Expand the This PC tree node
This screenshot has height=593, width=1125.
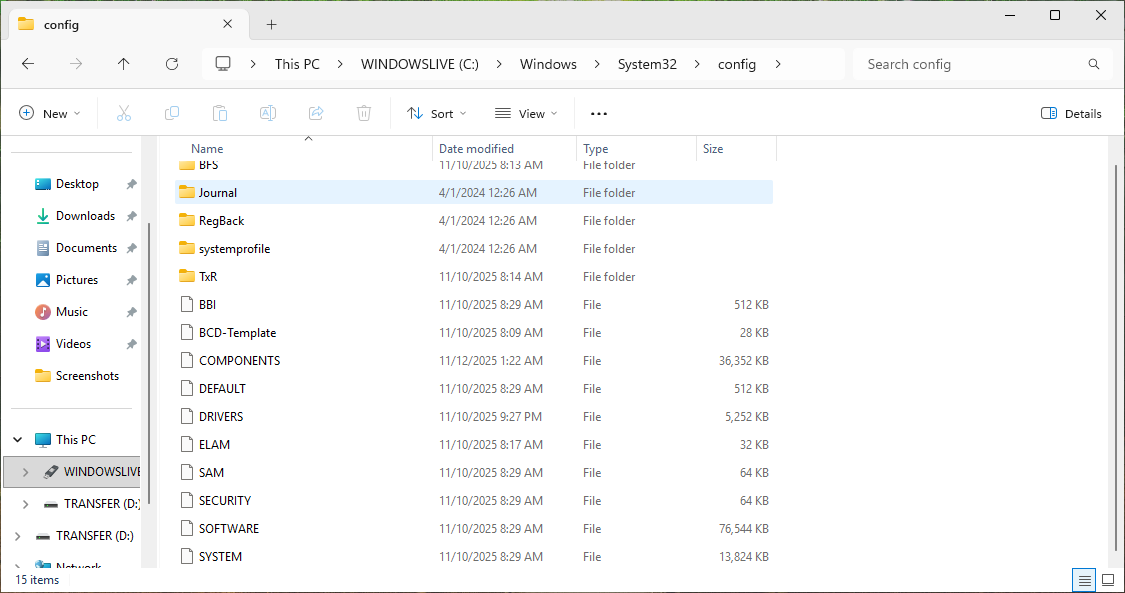[18, 440]
